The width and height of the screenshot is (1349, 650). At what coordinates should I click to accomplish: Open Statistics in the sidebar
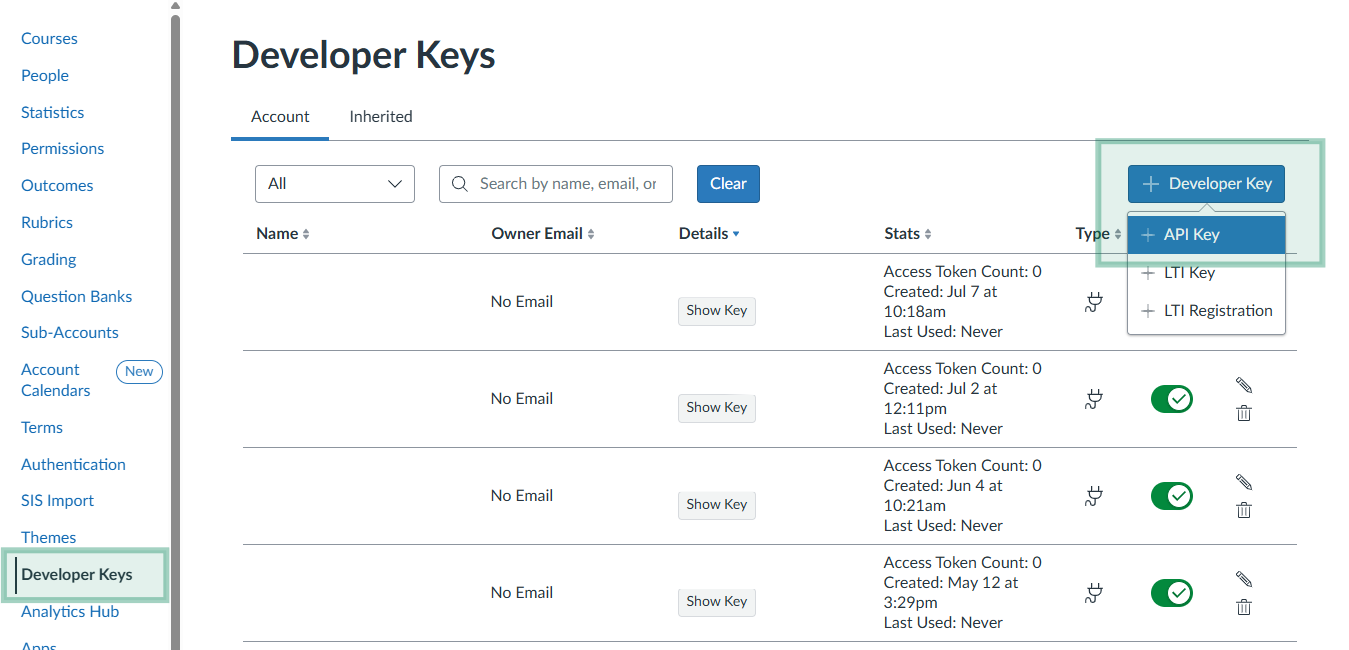52,113
